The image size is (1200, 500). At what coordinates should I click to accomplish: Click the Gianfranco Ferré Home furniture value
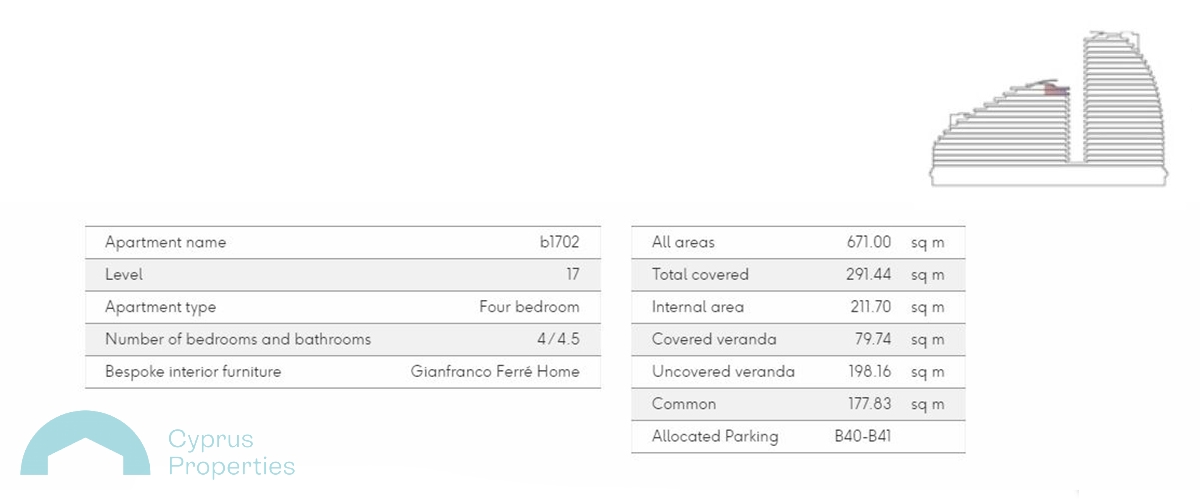tap(495, 371)
